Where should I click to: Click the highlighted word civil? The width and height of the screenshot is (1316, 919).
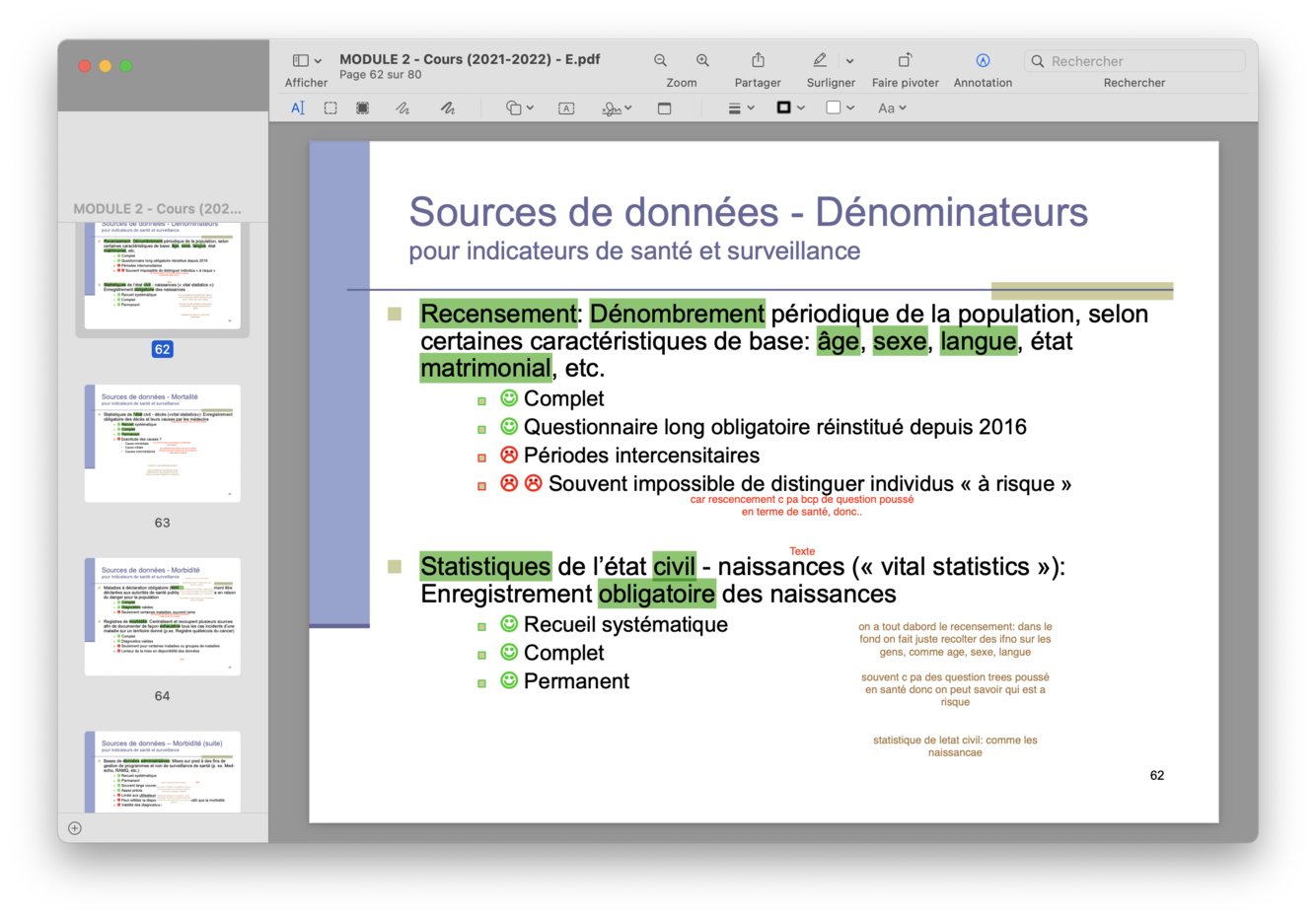[674, 566]
